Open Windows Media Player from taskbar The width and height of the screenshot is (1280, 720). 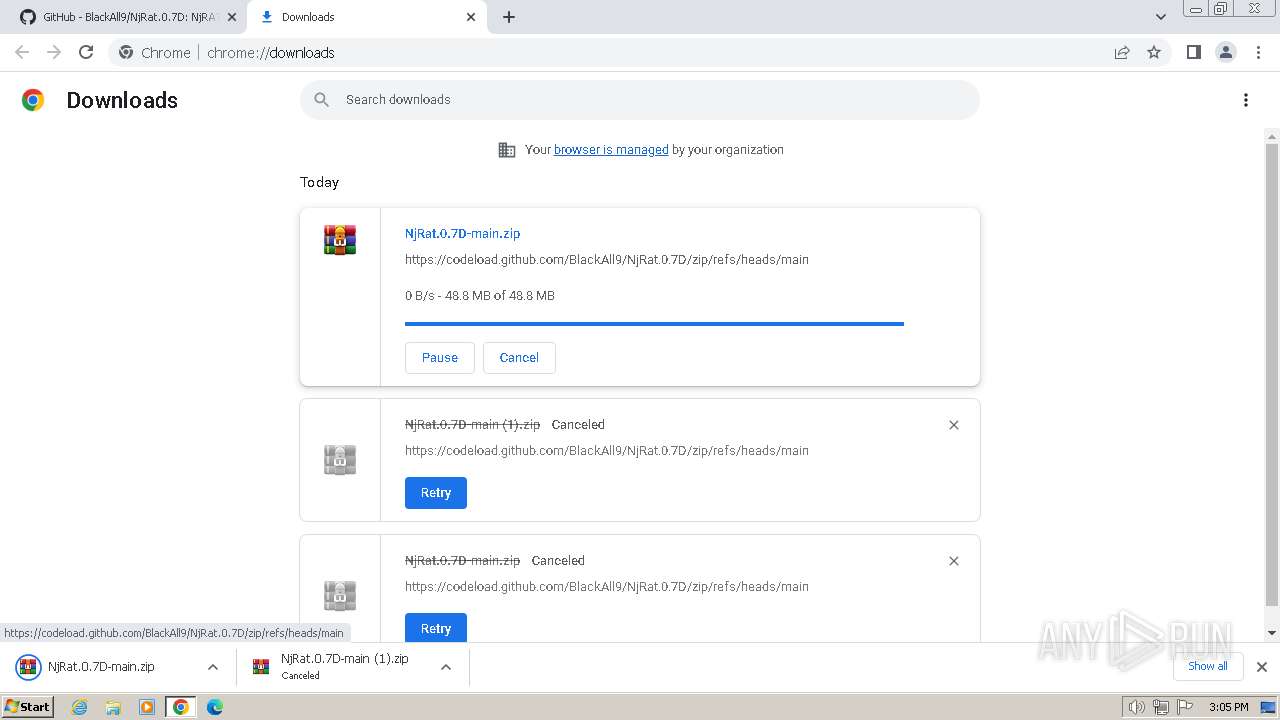147,707
